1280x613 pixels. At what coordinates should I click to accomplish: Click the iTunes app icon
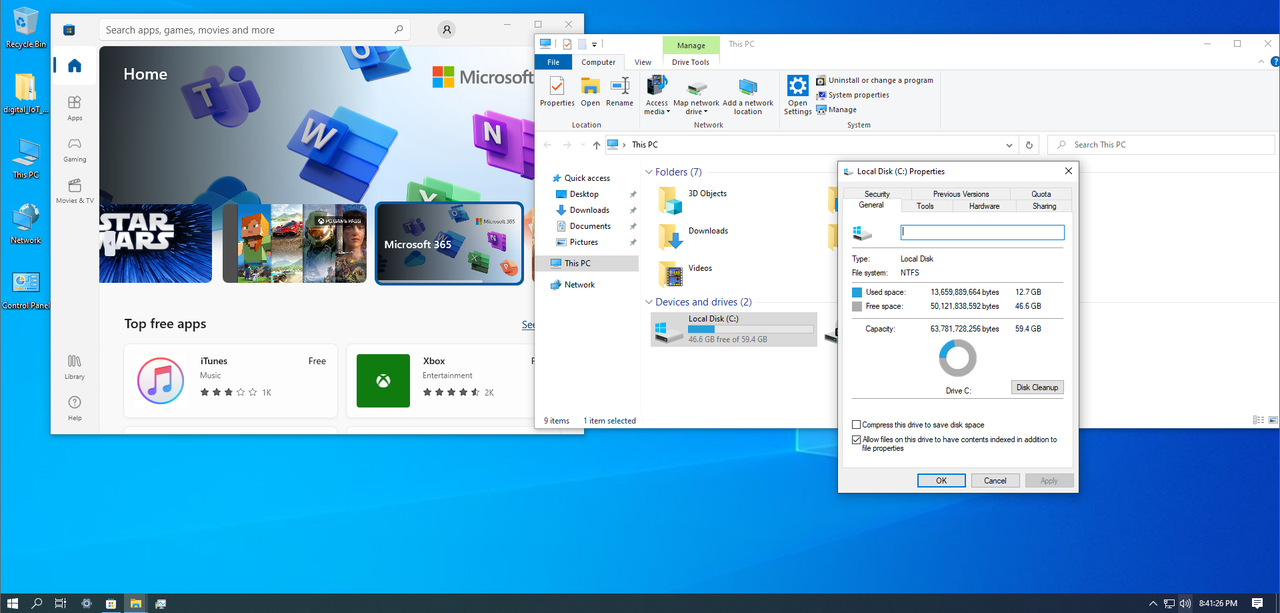click(x=159, y=381)
